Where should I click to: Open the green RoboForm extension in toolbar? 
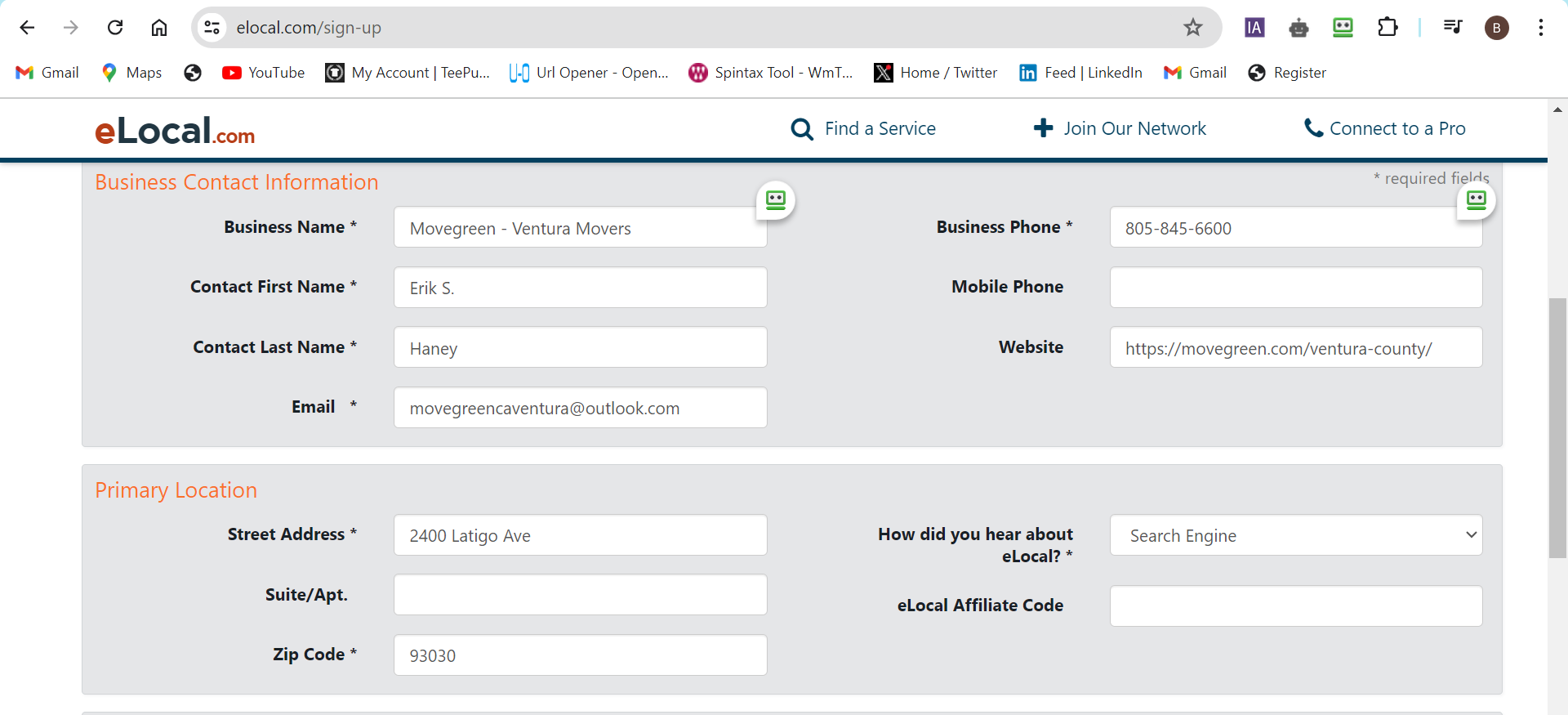coord(1343,28)
